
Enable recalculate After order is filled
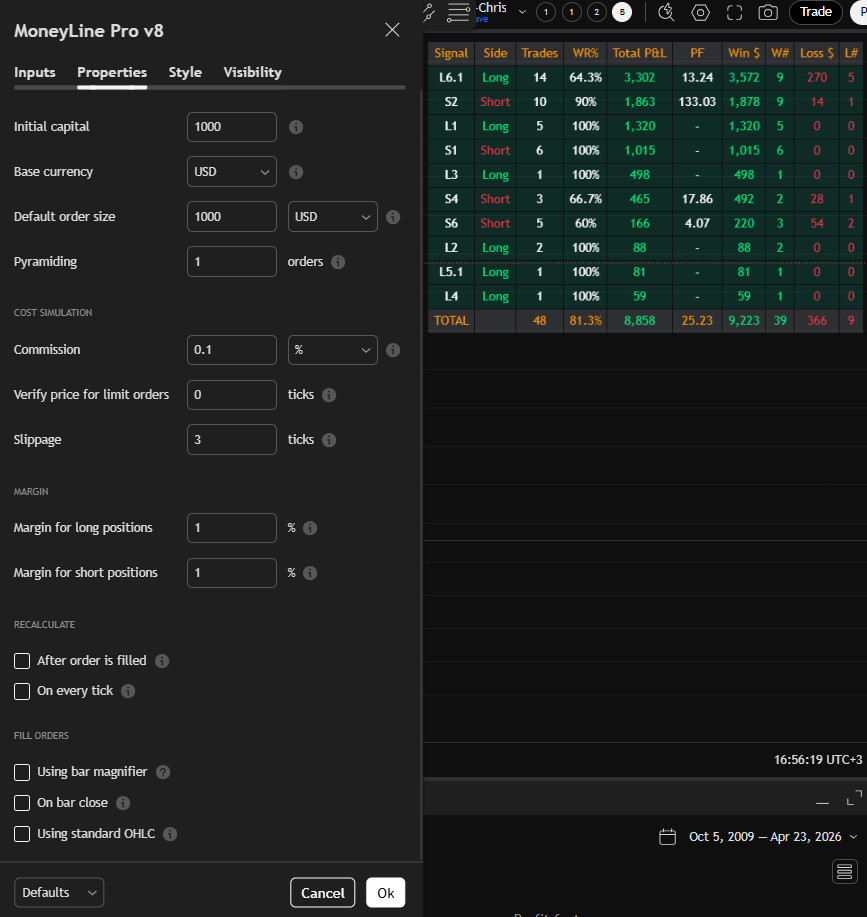22,661
